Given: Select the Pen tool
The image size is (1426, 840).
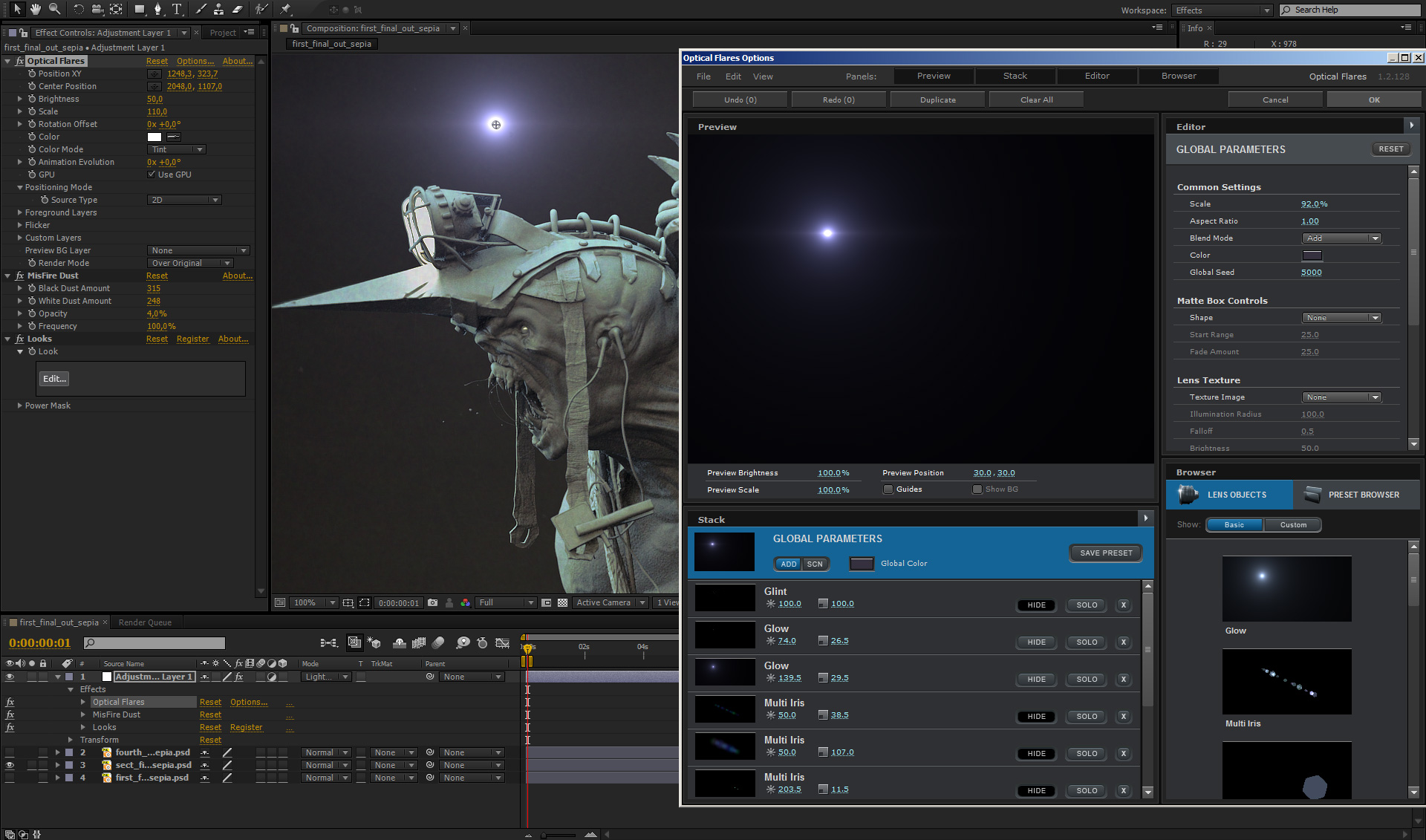Looking at the screenshot, I should (158, 9).
